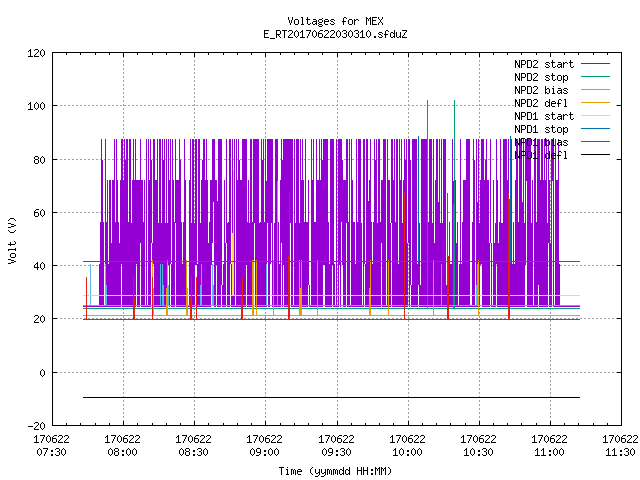Click the yellow NPD1 start legend line

point(595,116)
